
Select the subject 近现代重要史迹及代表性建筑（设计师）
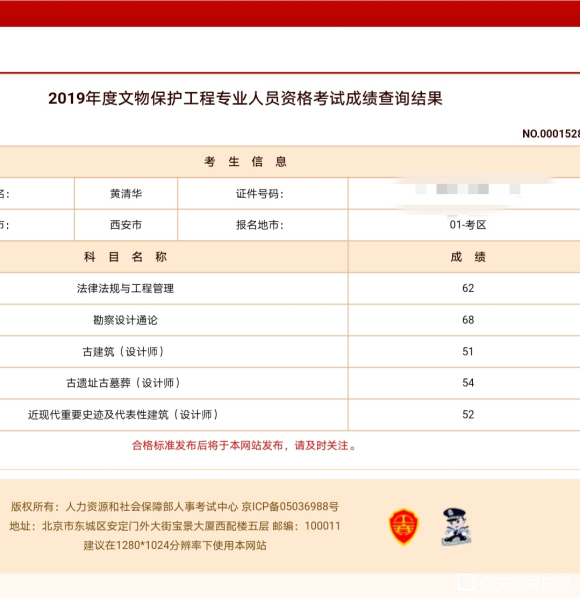(123, 415)
